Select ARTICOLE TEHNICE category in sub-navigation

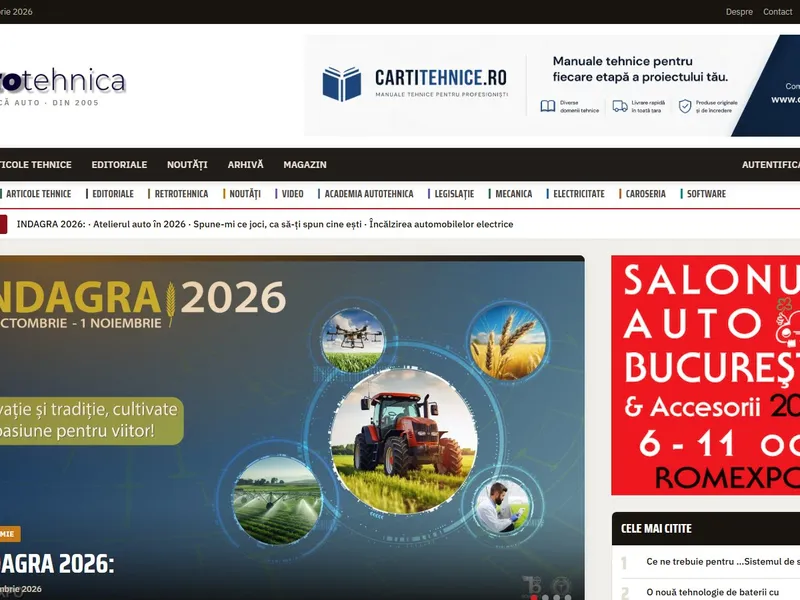tap(38, 194)
